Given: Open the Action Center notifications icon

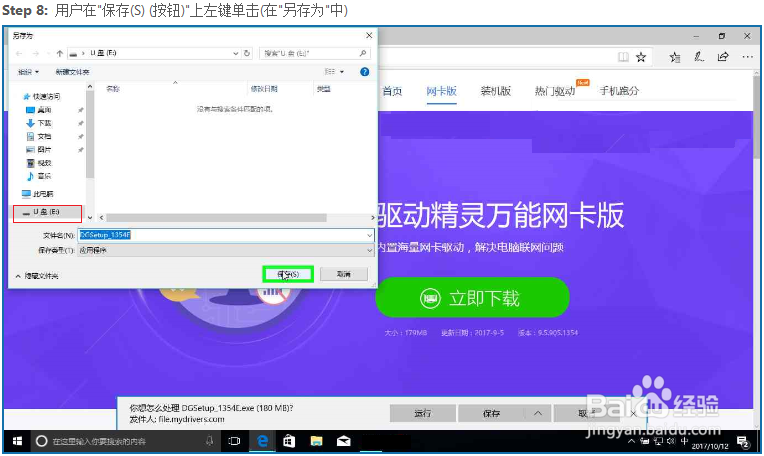Looking at the screenshot, I should 744,442.
